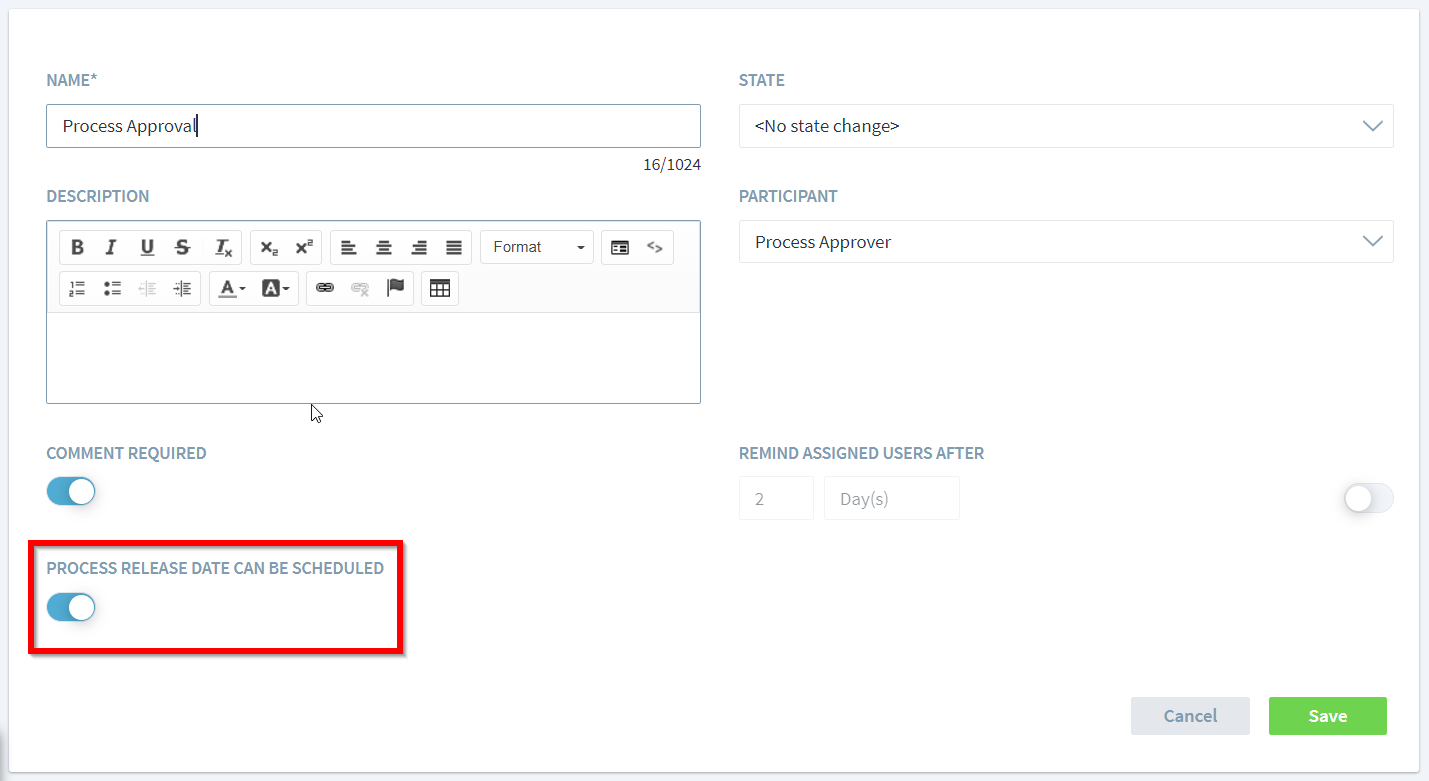
Task: Insert a link using the chain icon
Action: [x=325, y=289]
